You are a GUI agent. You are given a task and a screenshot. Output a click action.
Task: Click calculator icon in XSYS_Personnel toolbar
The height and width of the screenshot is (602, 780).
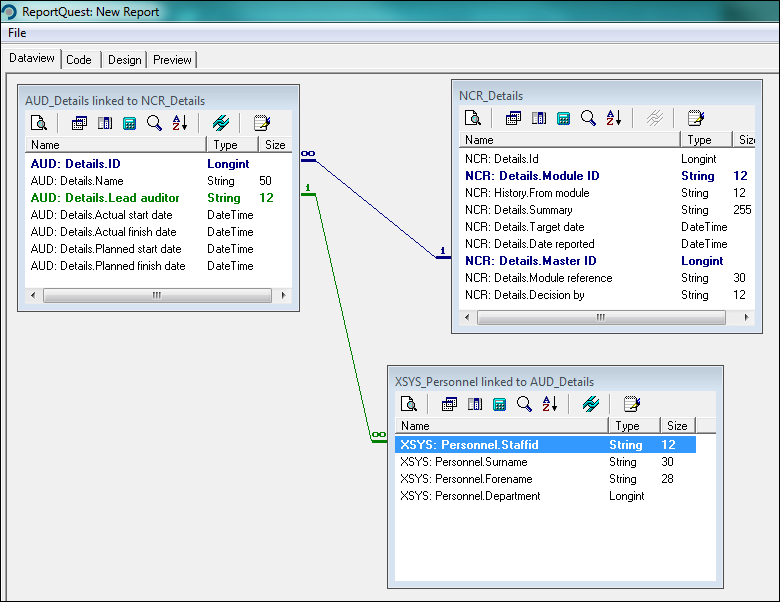(x=499, y=404)
